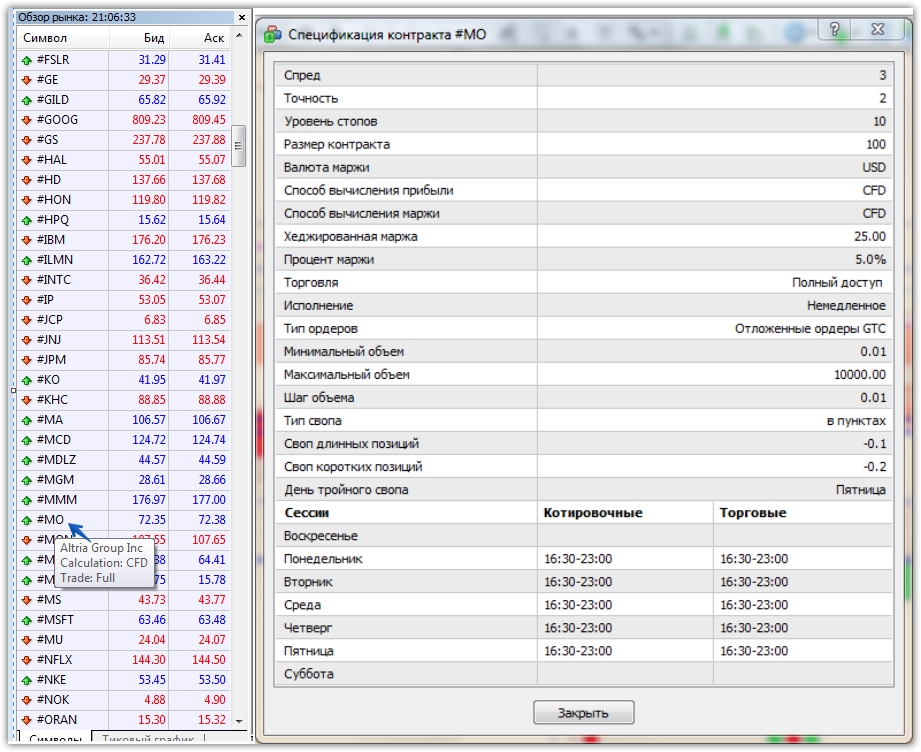Click the Market Watch scroll up arrow
Screen dimensions: 921x752
(238, 36)
